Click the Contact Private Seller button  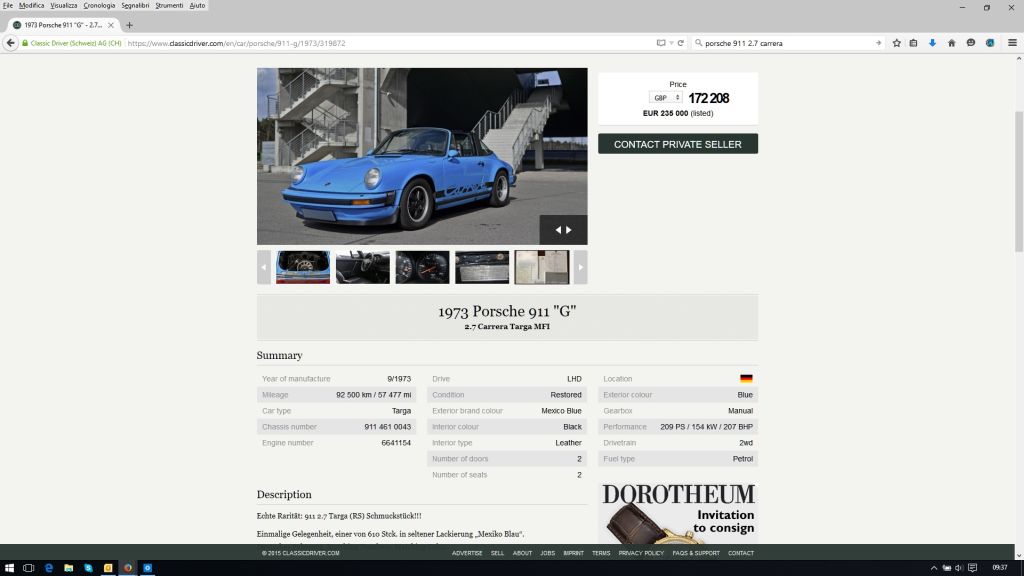[x=678, y=144]
